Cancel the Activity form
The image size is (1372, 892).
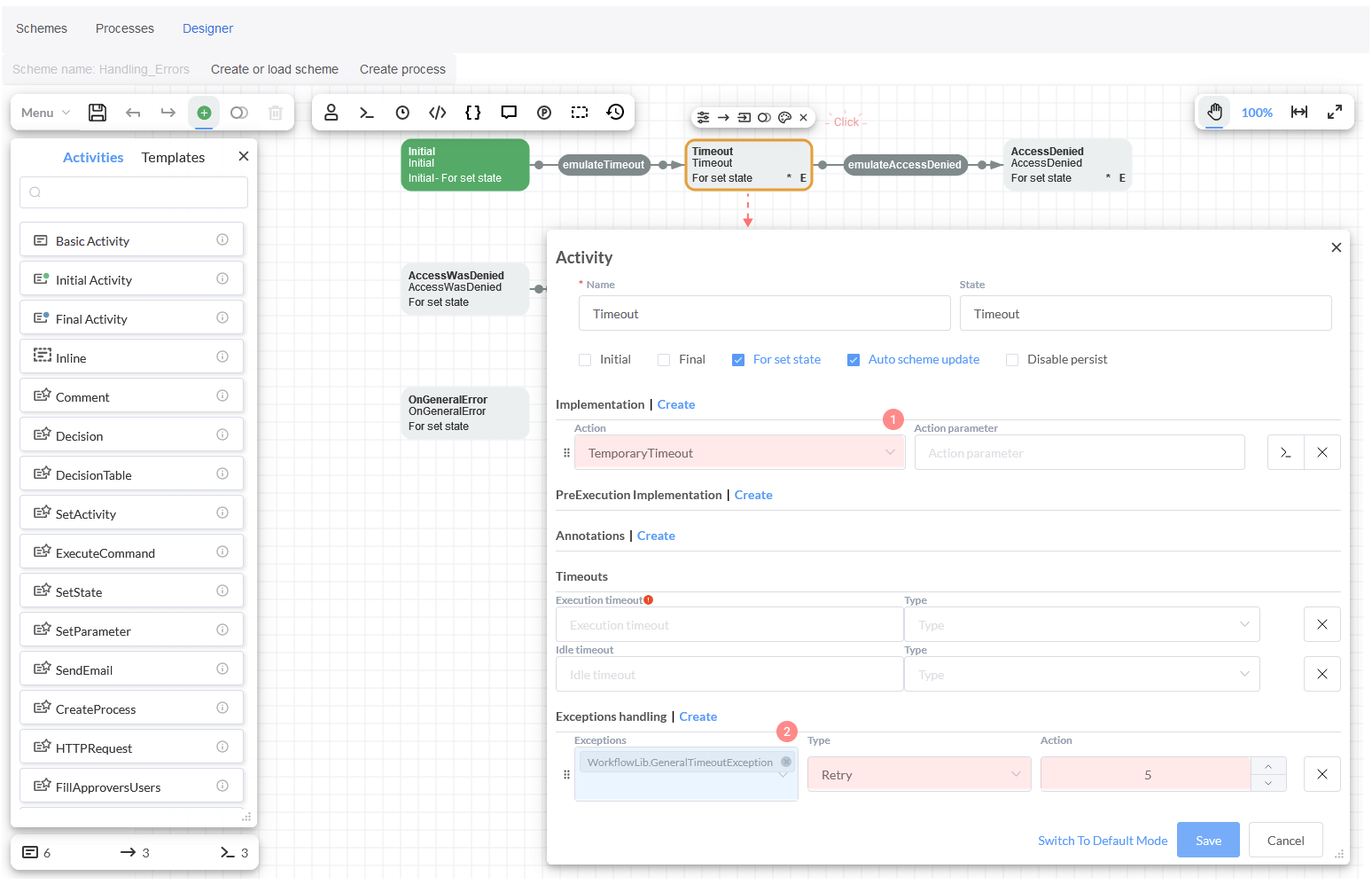coord(1285,840)
